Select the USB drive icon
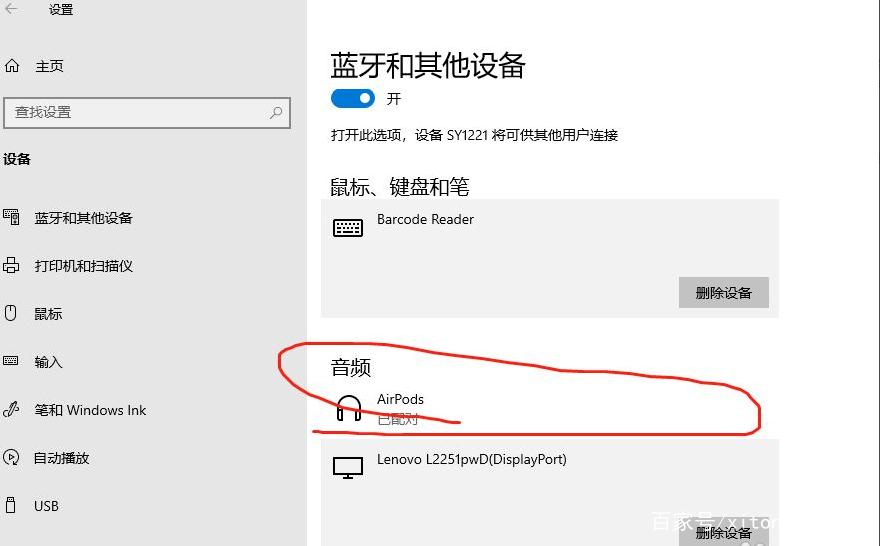Image resolution: width=880 pixels, height=546 pixels. pyautogui.click(x=11, y=505)
